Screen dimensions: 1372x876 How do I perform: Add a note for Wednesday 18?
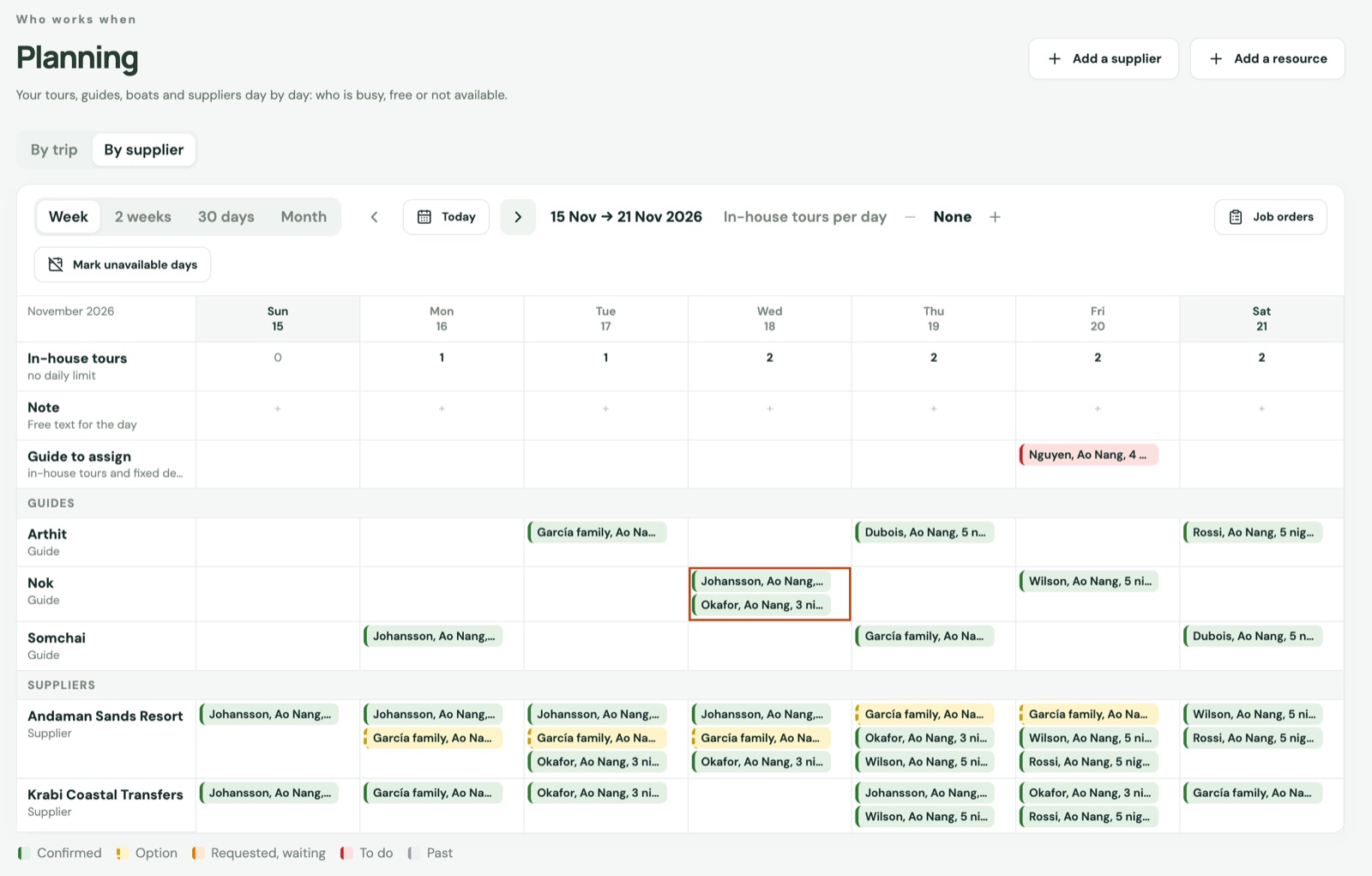click(x=770, y=408)
